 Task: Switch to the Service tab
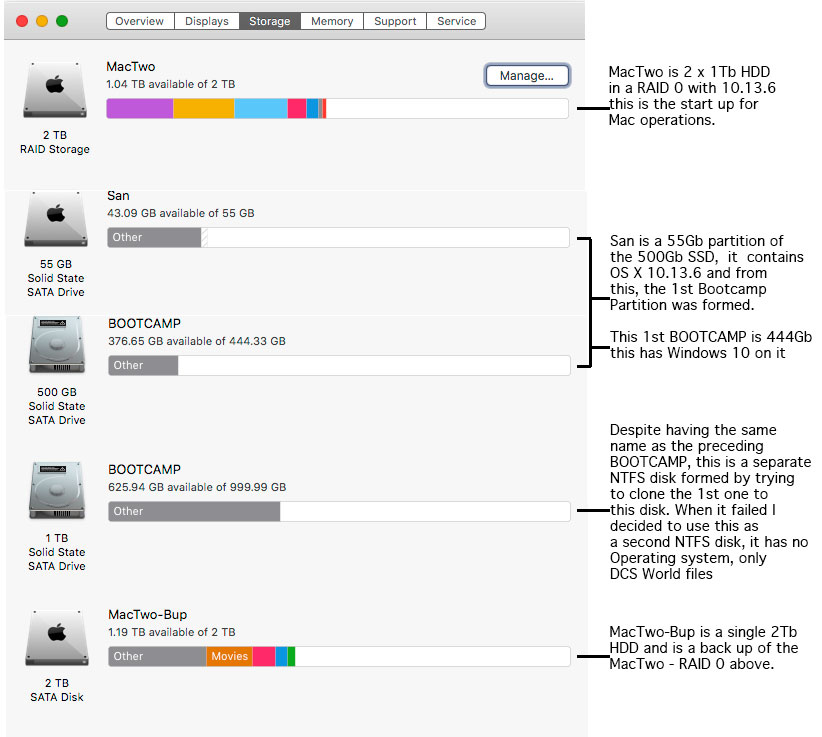click(x=456, y=21)
